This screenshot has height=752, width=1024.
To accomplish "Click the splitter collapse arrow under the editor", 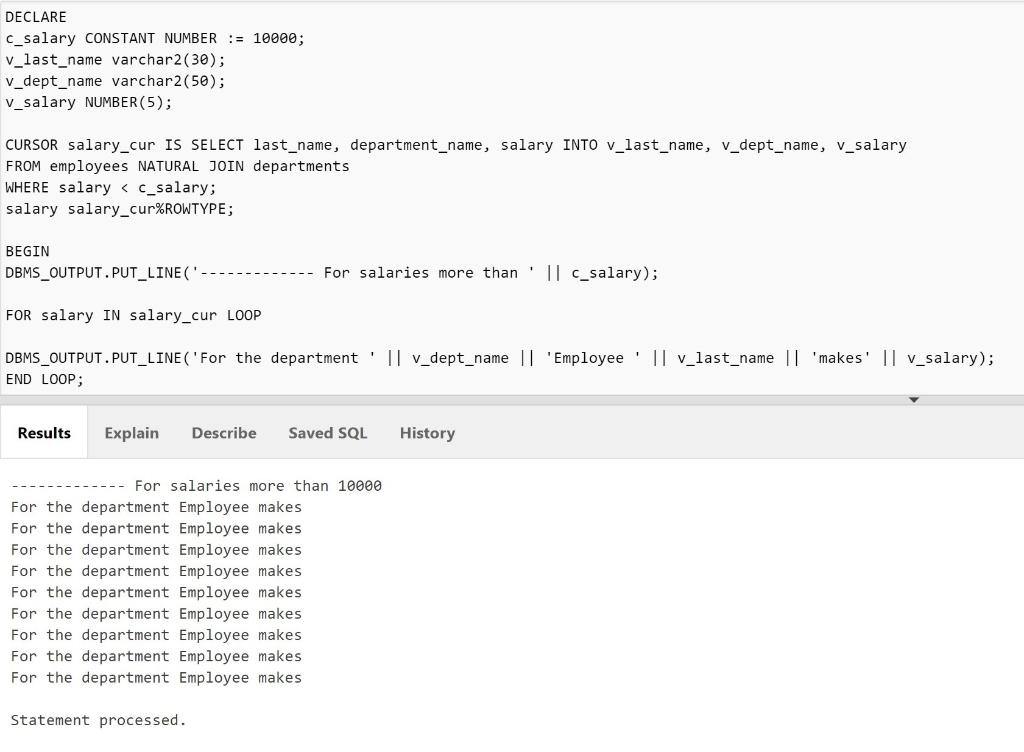I will pos(913,400).
